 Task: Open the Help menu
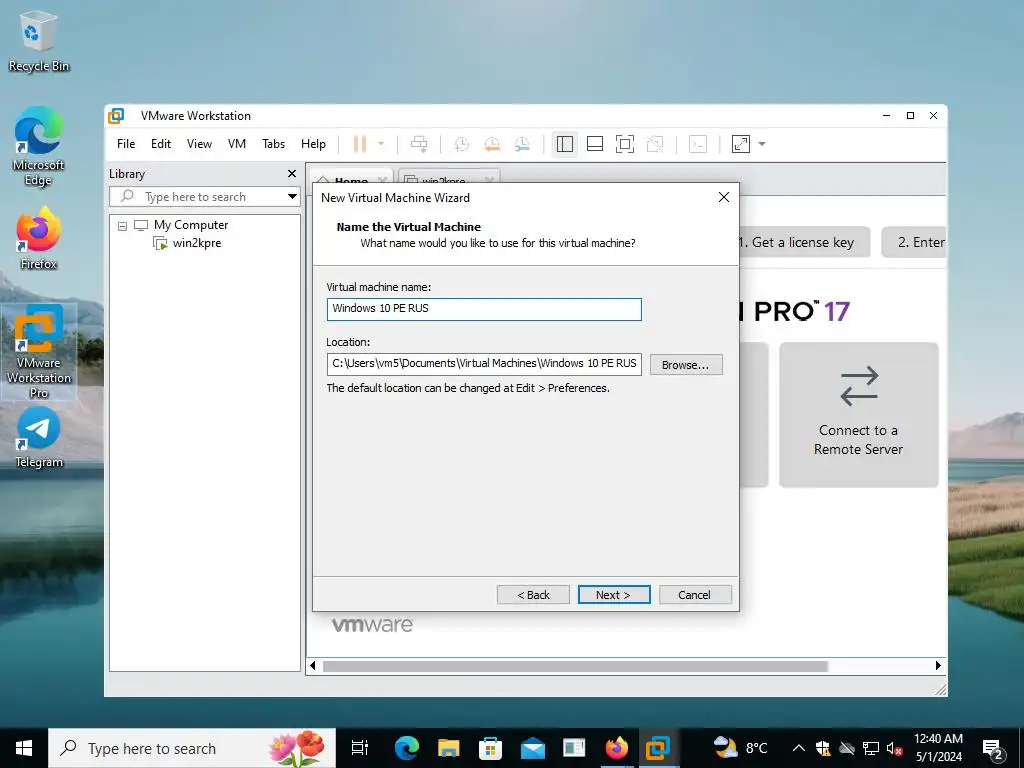[x=313, y=144]
